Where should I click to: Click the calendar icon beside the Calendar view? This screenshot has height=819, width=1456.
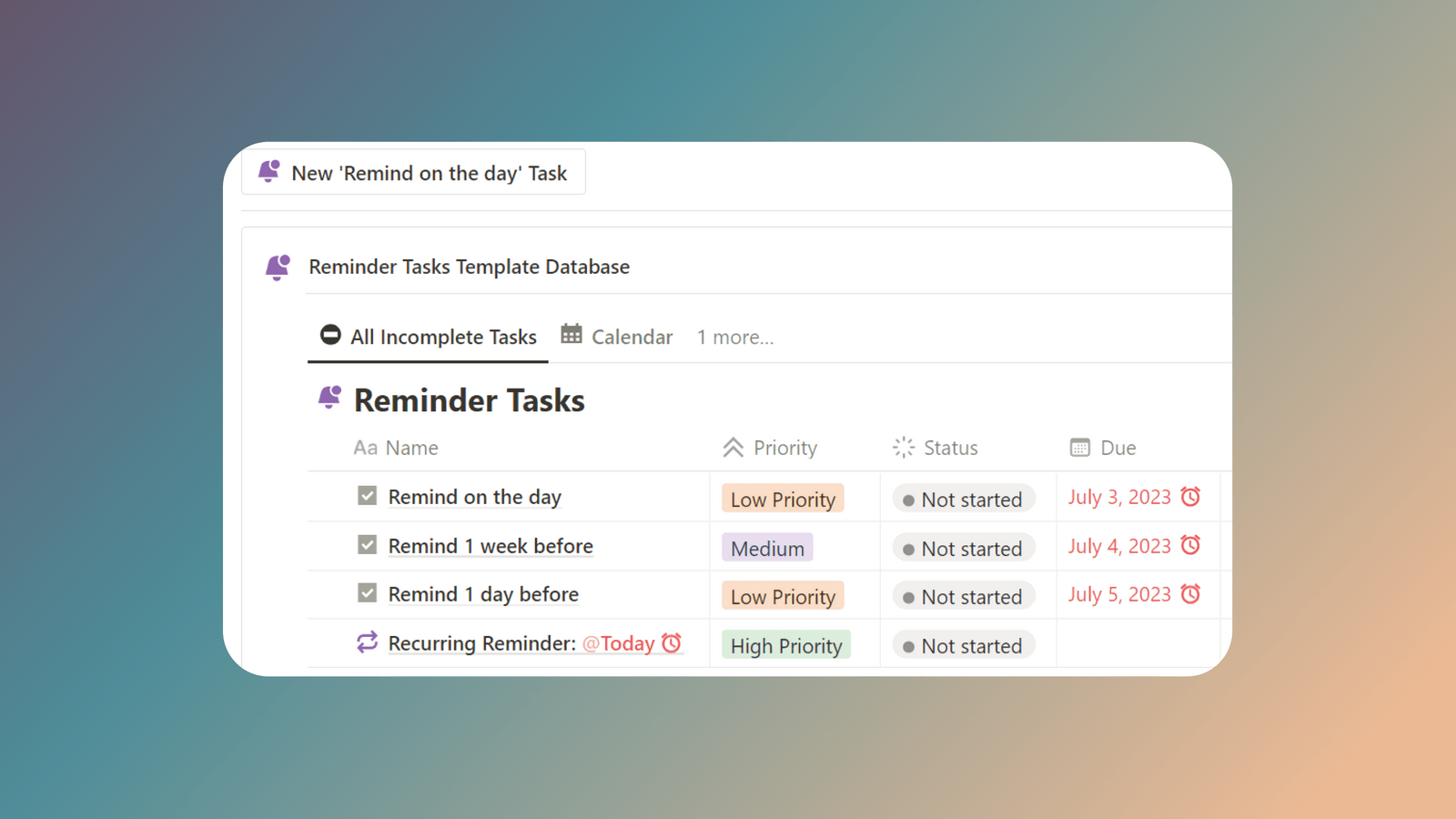571,335
